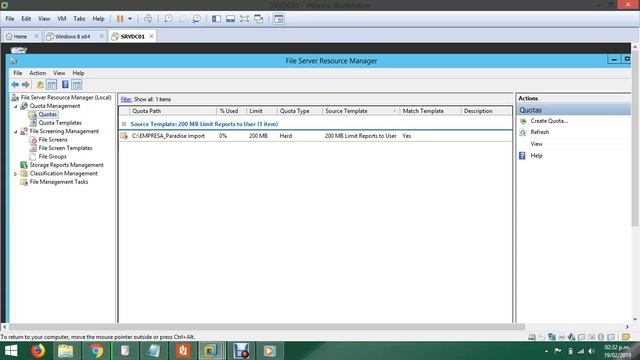Select Storage Reports Management in the tree
The width and height of the screenshot is (640, 360).
coord(67,165)
